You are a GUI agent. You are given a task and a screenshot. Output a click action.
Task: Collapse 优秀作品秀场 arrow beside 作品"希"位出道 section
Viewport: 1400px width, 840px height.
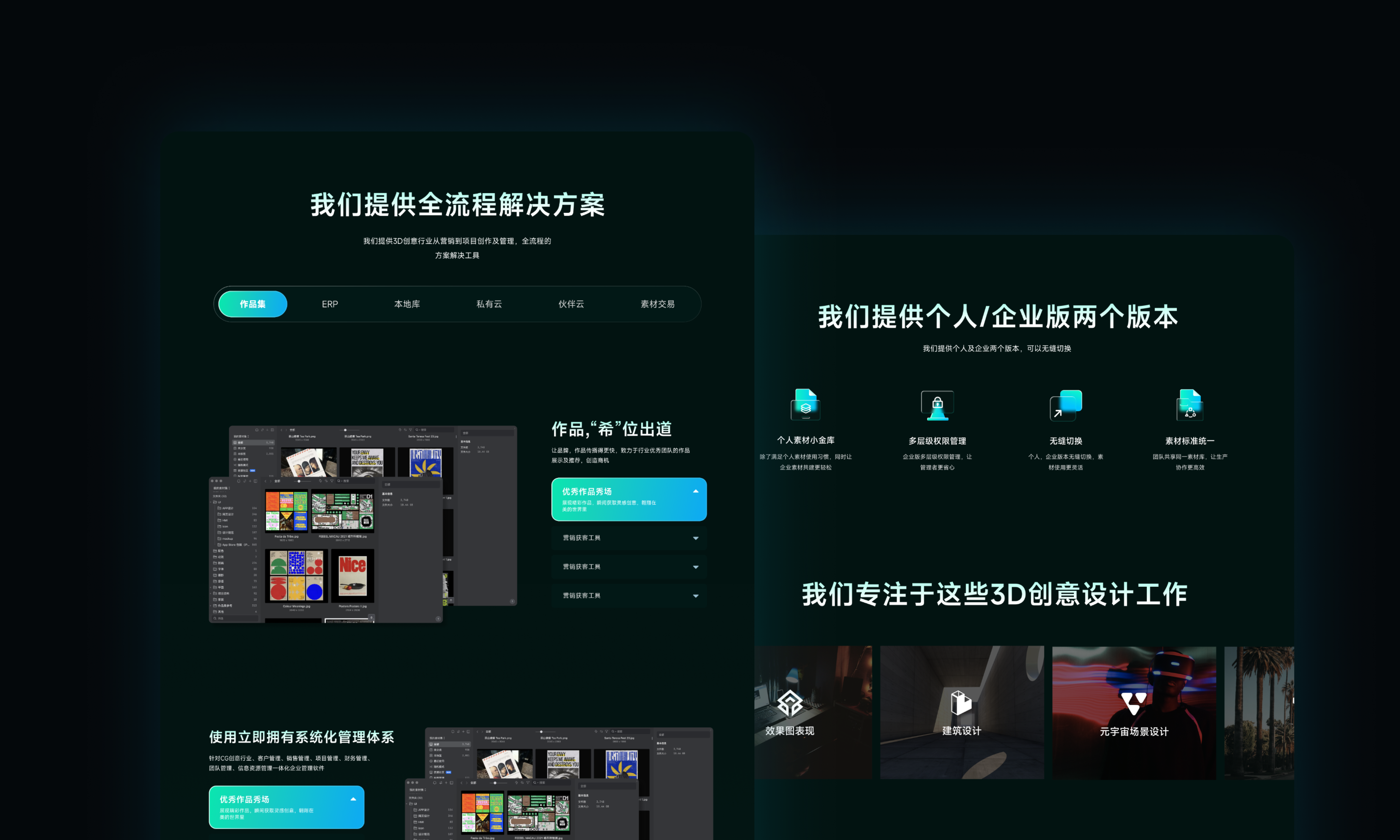click(x=696, y=491)
